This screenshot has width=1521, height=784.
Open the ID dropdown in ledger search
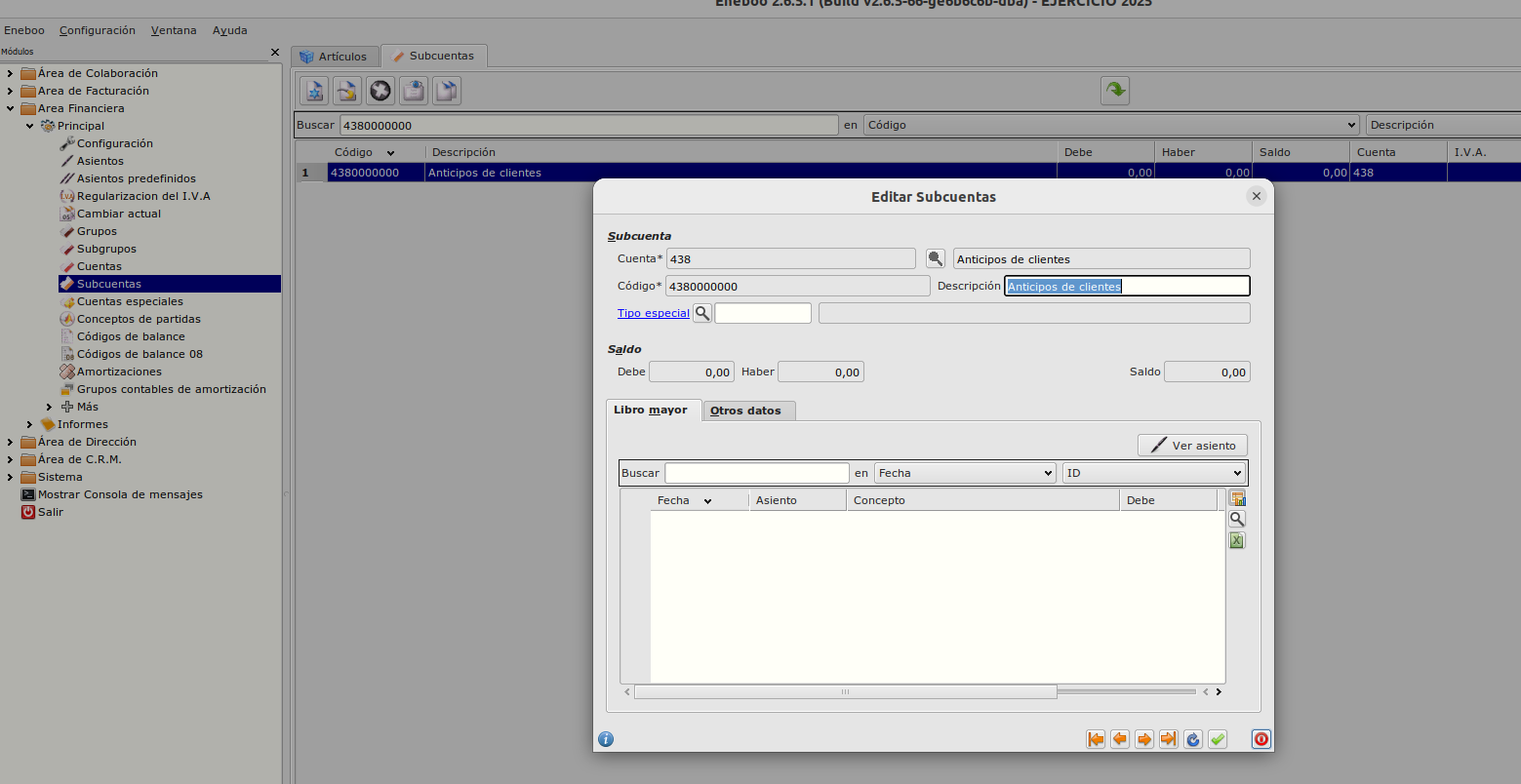[x=1153, y=473]
